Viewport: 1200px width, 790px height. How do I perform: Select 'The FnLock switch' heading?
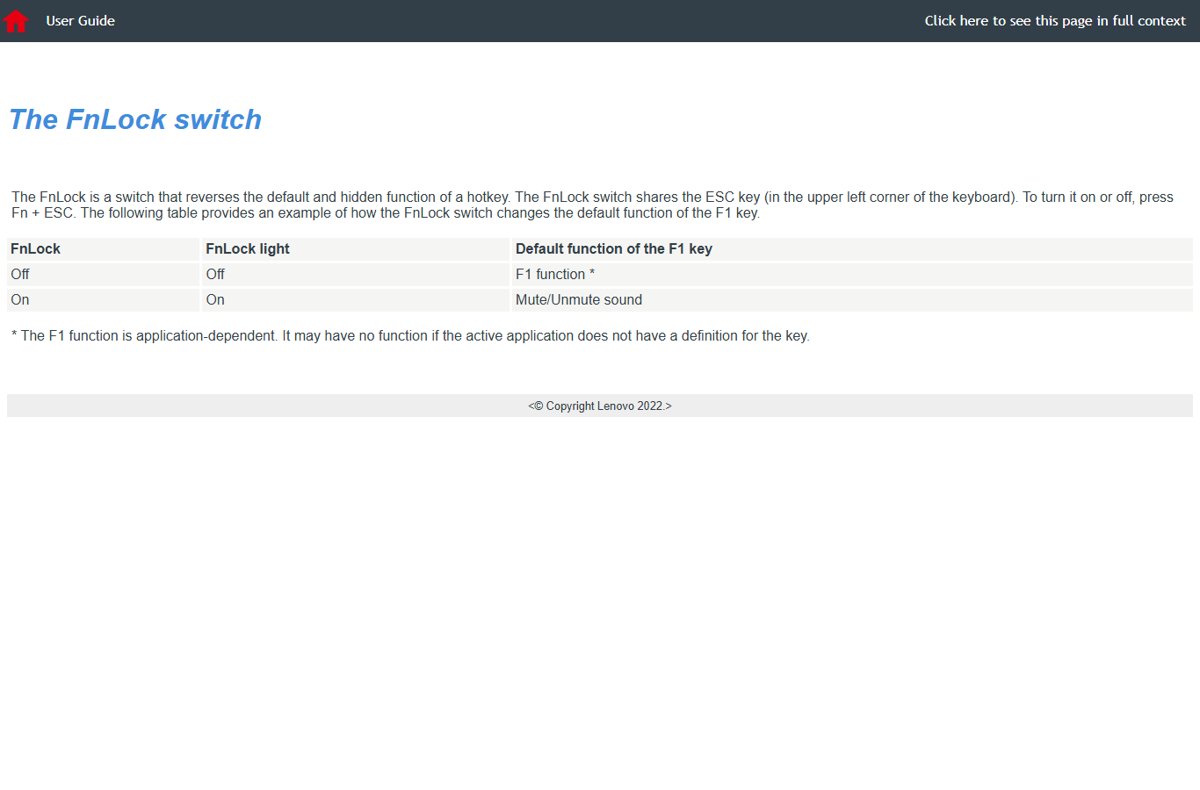(x=135, y=120)
